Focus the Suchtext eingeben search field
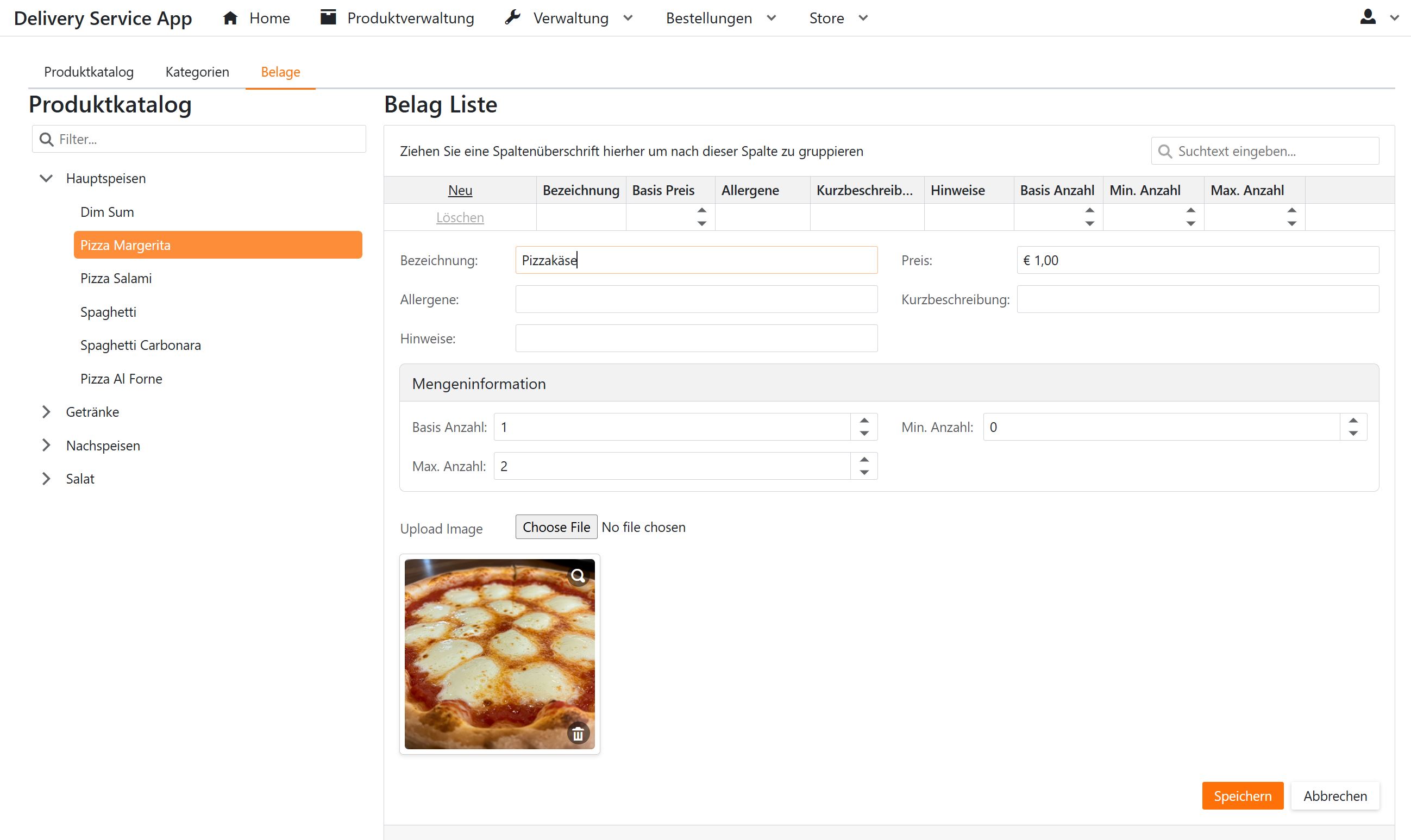The width and height of the screenshot is (1411, 840). coord(1265,151)
